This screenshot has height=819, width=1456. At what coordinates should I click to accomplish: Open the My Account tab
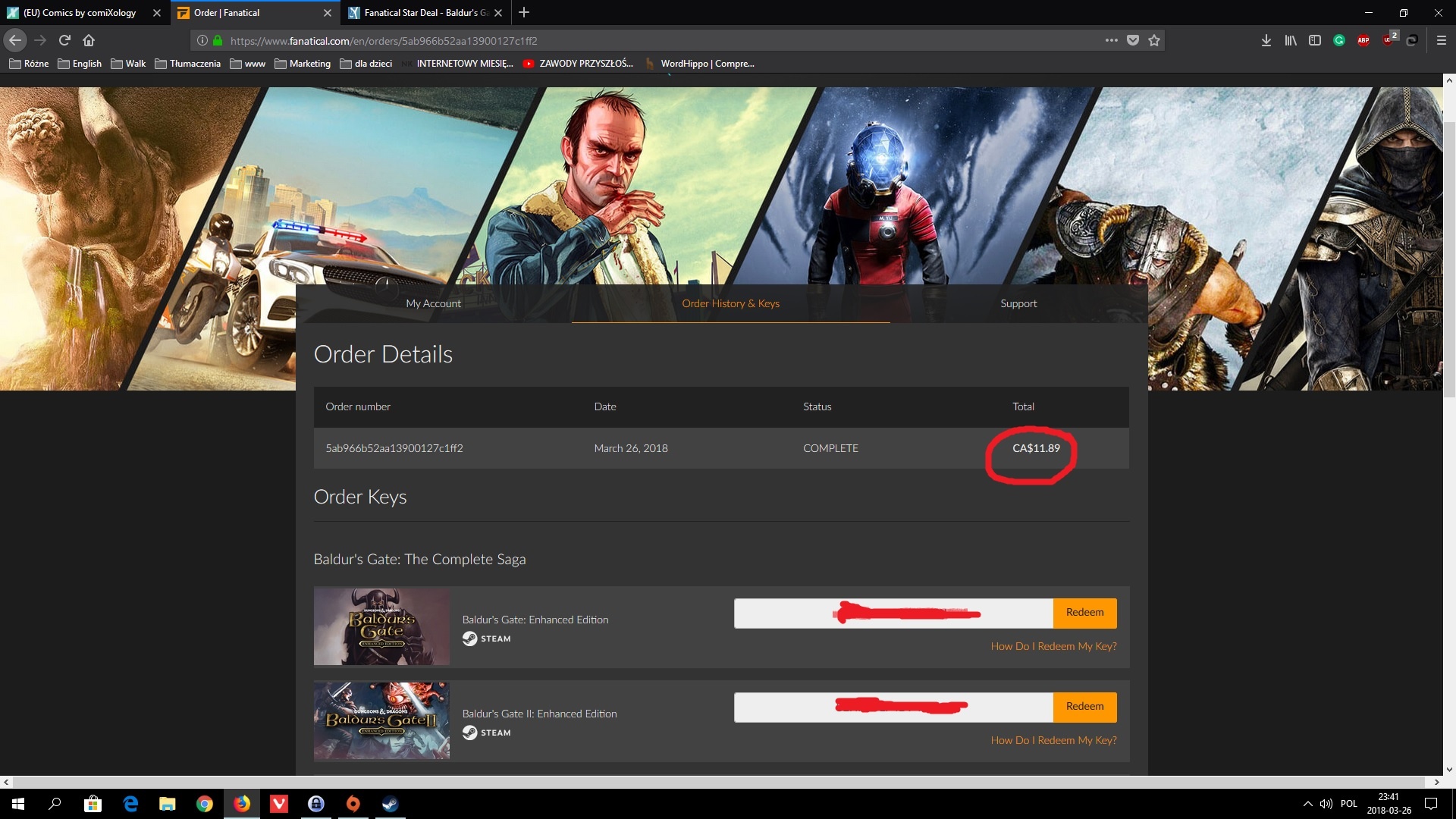click(x=433, y=303)
